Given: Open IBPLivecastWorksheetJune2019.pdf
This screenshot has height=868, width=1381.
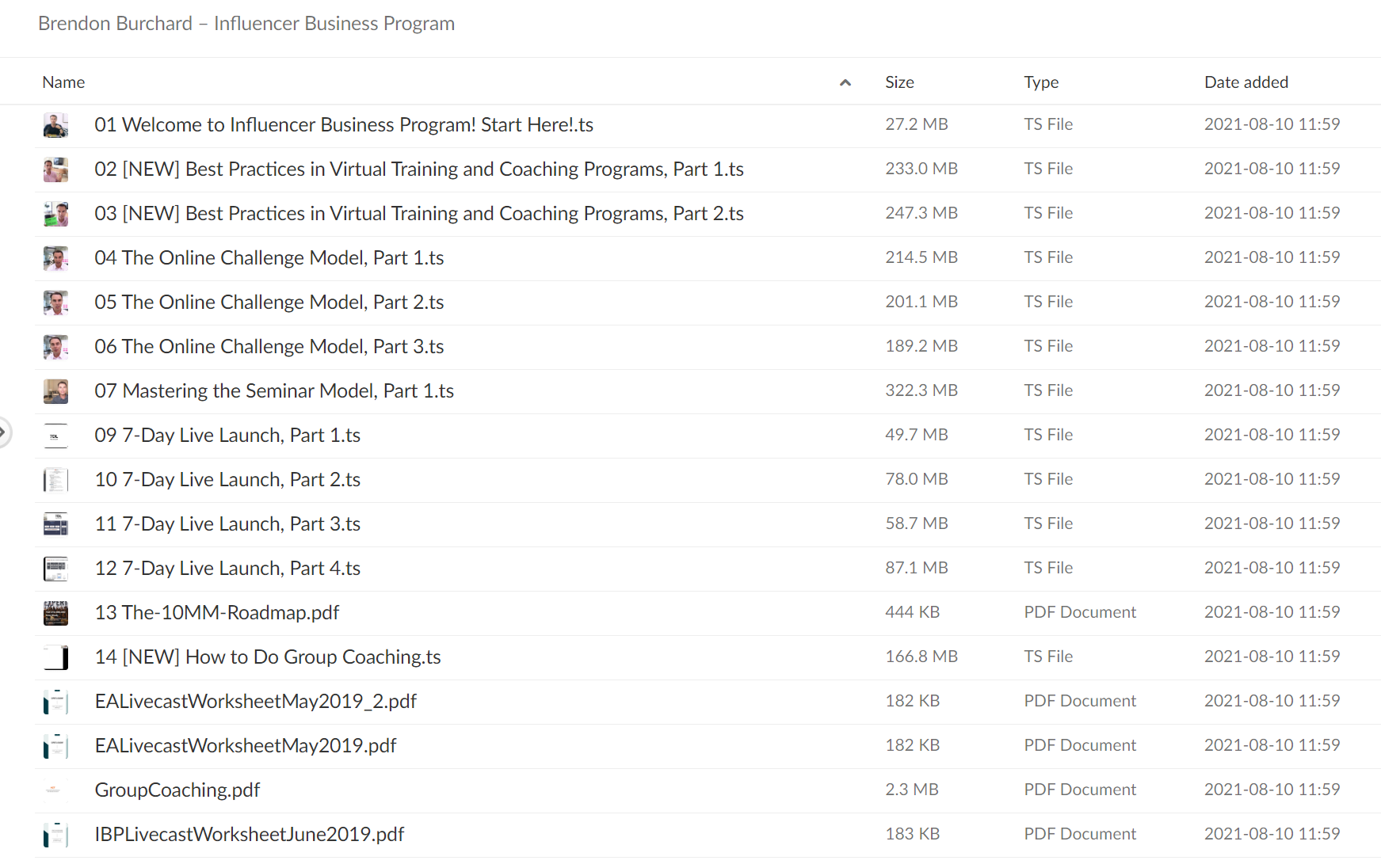Looking at the screenshot, I should pyautogui.click(x=250, y=835).
